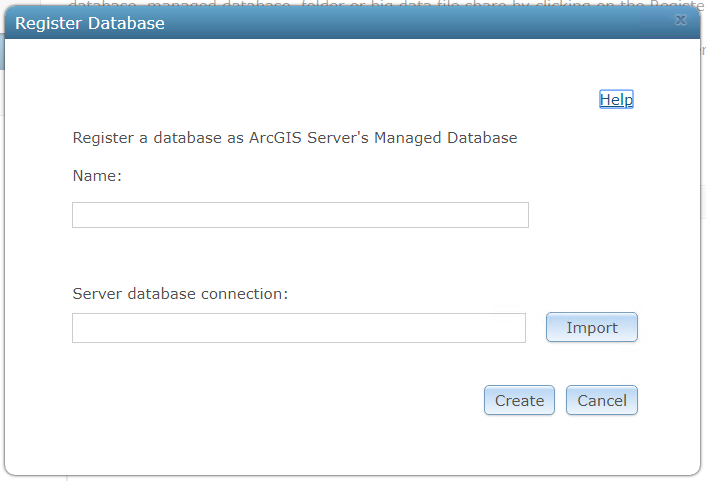Click the Register Database title text
The image size is (706, 481).
[x=90, y=22]
